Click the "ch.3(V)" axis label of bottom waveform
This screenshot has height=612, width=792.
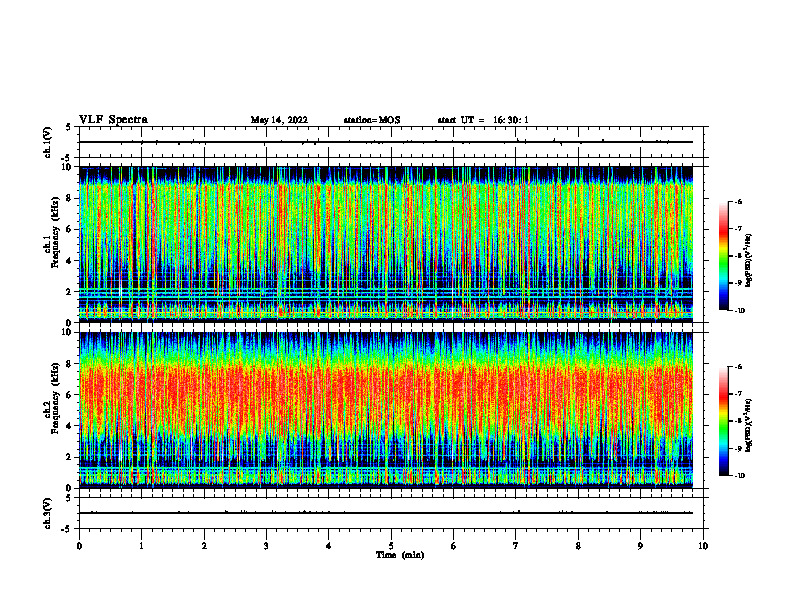pyautogui.click(x=47, y=513)
